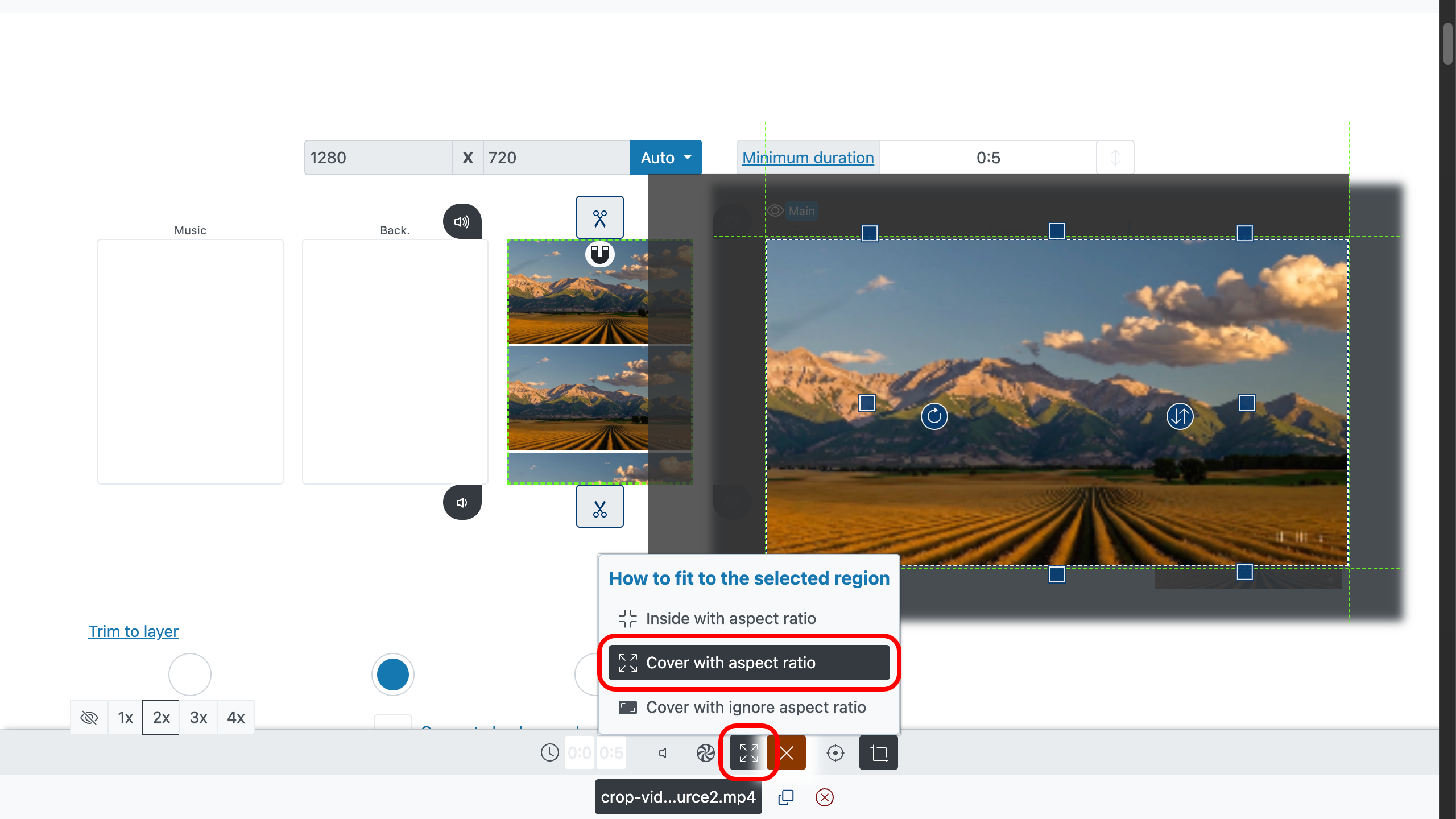Click the duplicate layer icon beside filename
The height and width of the screenshot is (819, 1456).
click(785, 797)
